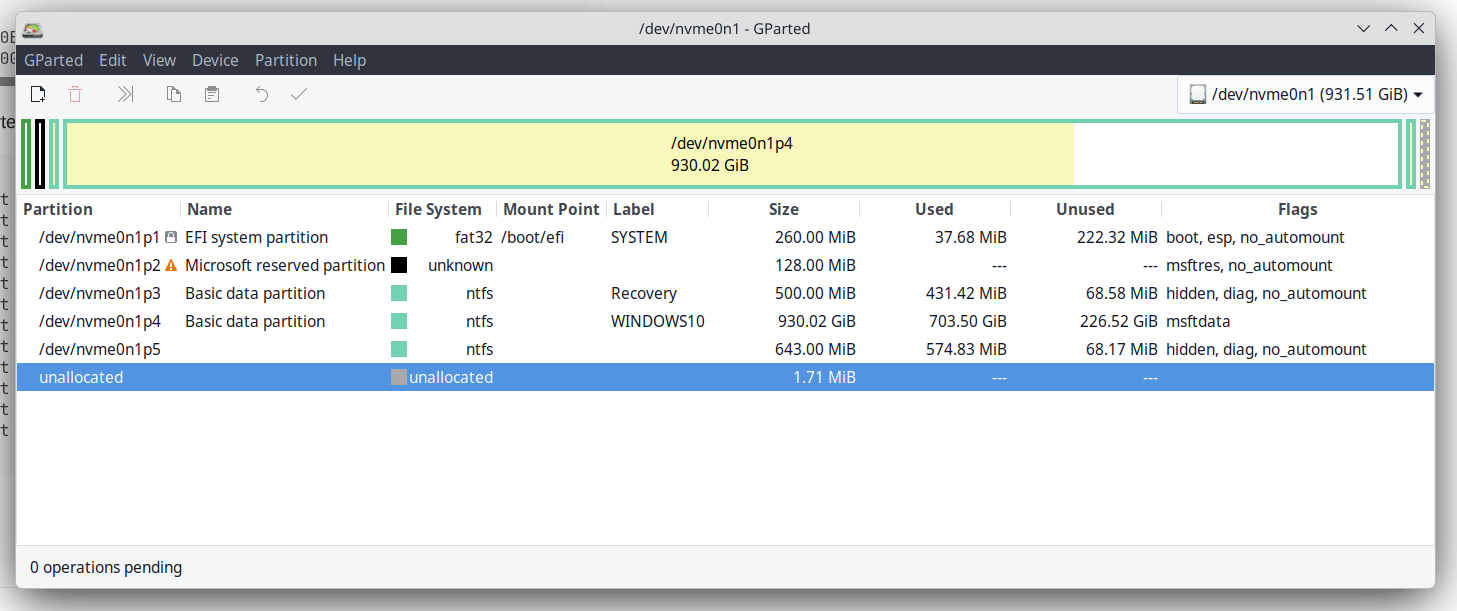Open the Device menu
Screen dimensions: 1457x611
[x=215, y=60]
